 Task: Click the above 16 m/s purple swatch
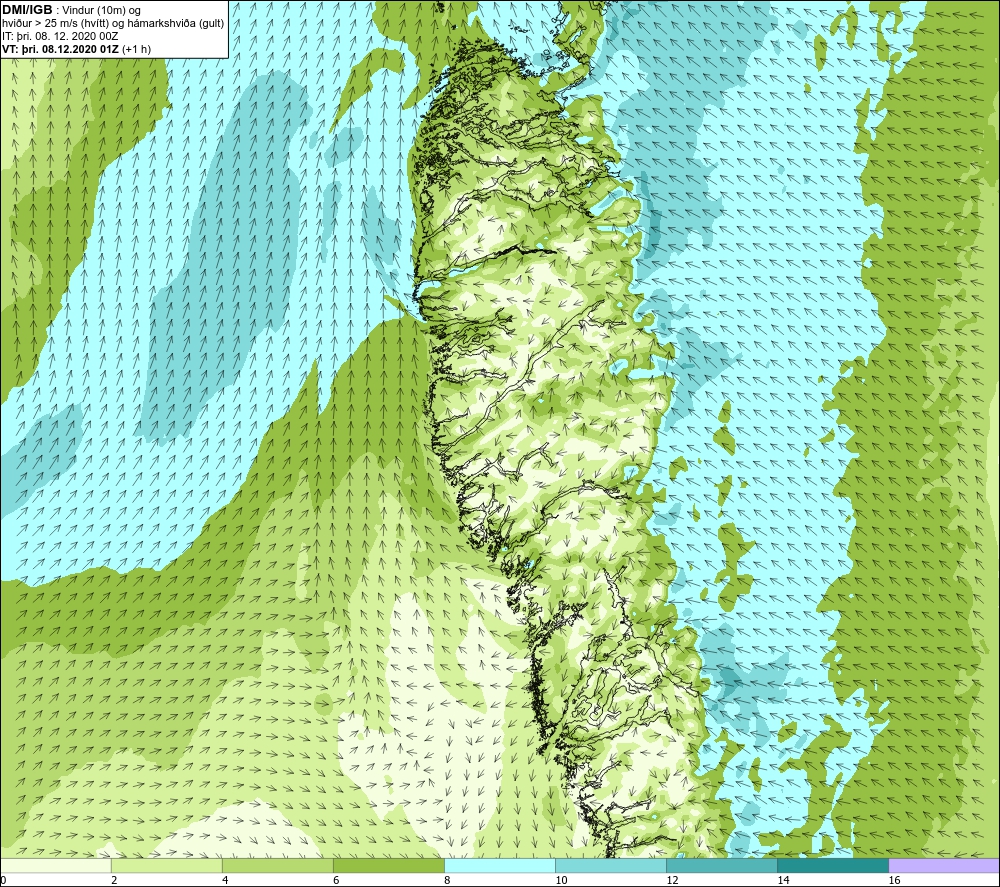(945, 865)
